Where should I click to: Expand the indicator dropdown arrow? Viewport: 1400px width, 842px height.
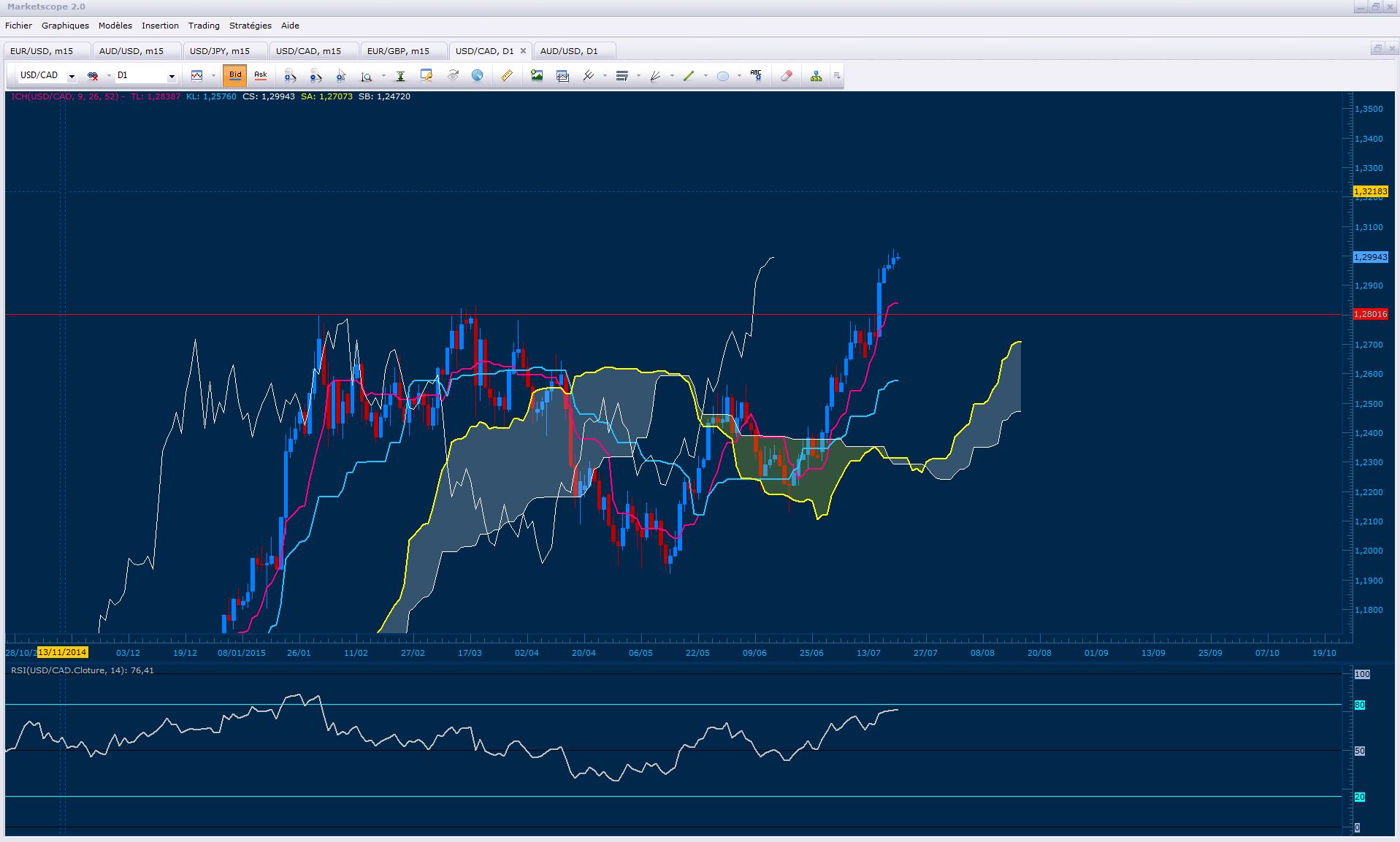(605, 75)
